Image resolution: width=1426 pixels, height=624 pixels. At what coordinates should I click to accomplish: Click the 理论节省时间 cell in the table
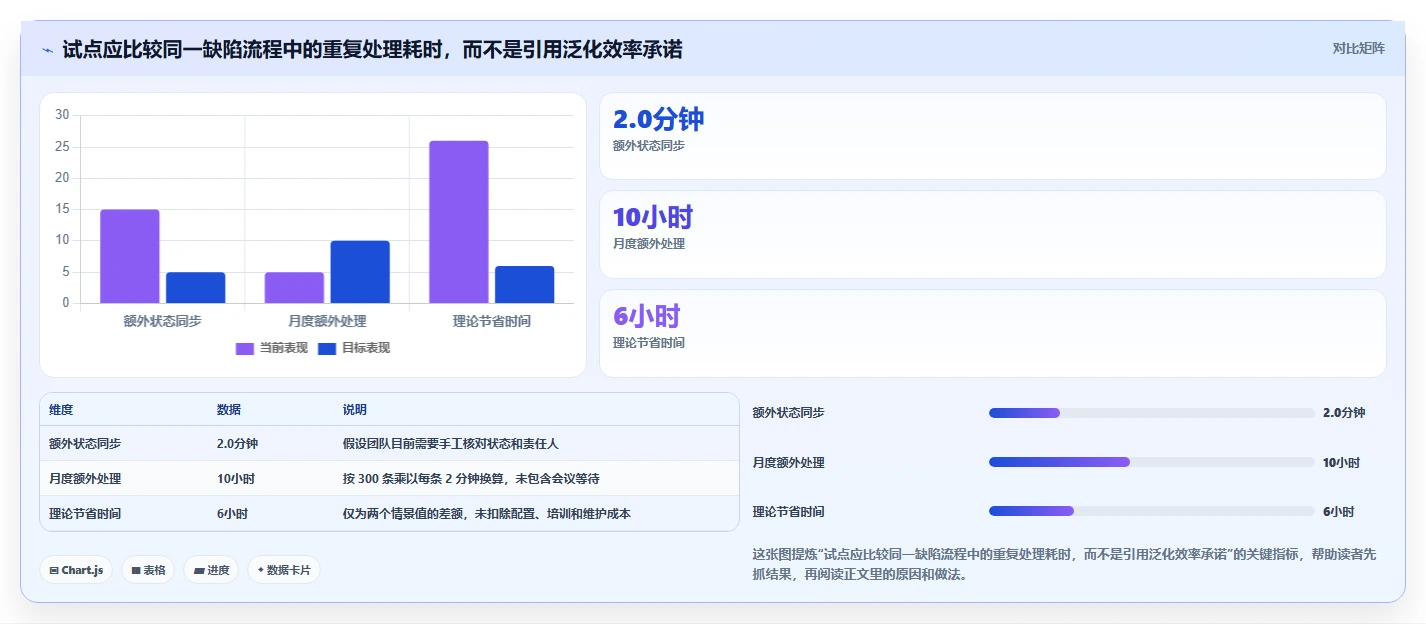click(x=85, y=514)
